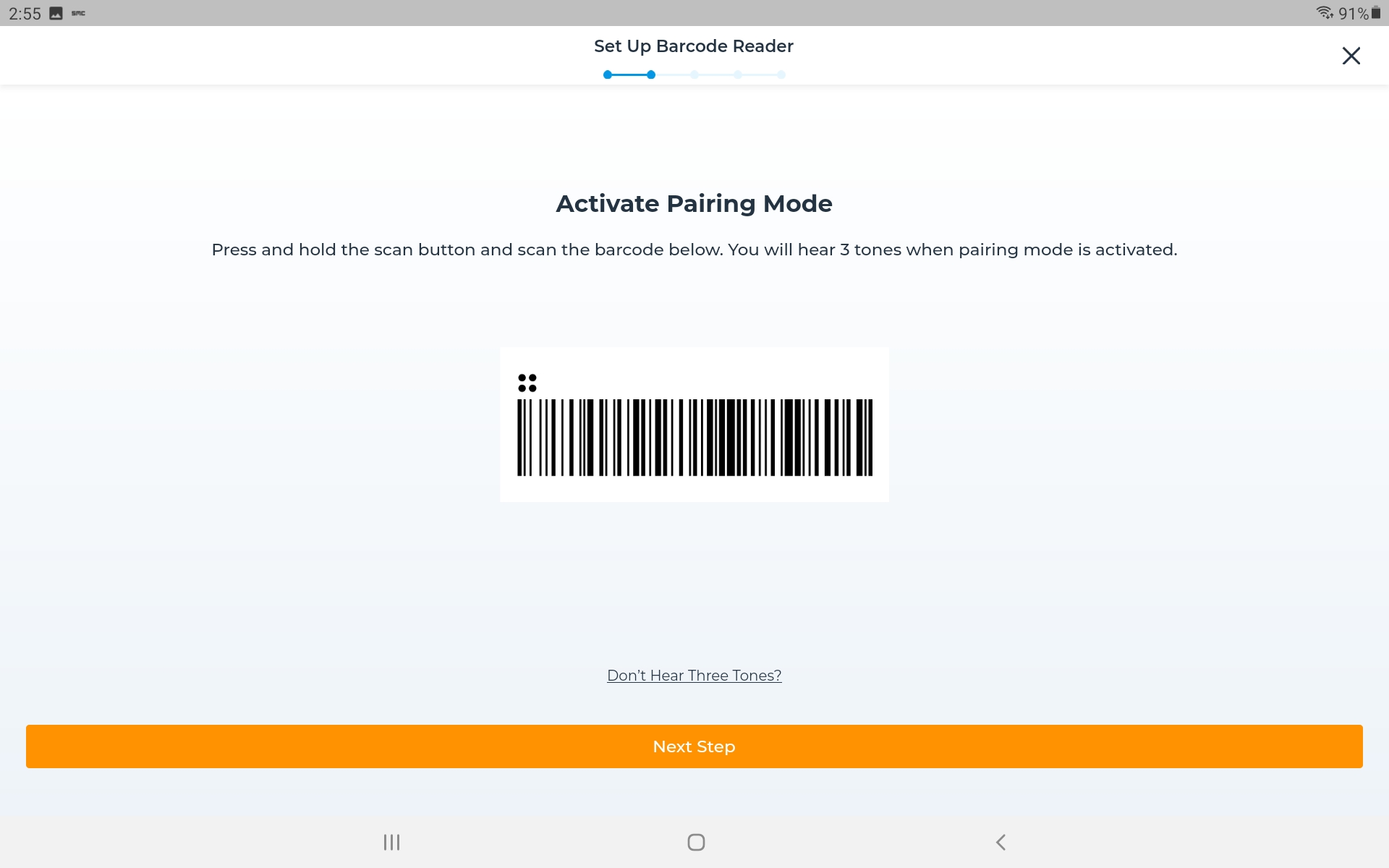Select the third progress step dot
1389x868 pixels.
click(x=694, y=75)
